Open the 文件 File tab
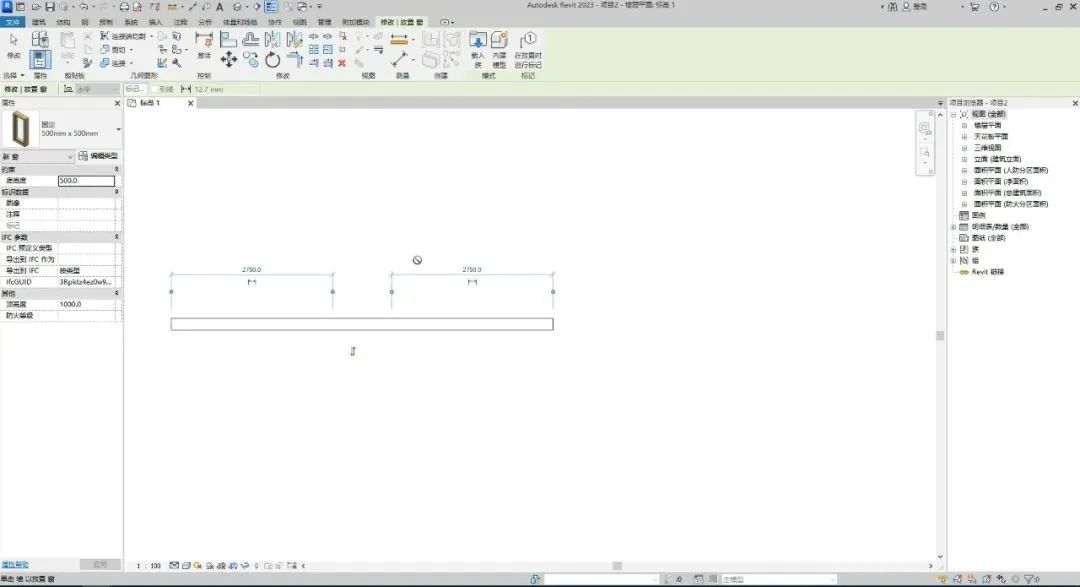 (12, 22)
